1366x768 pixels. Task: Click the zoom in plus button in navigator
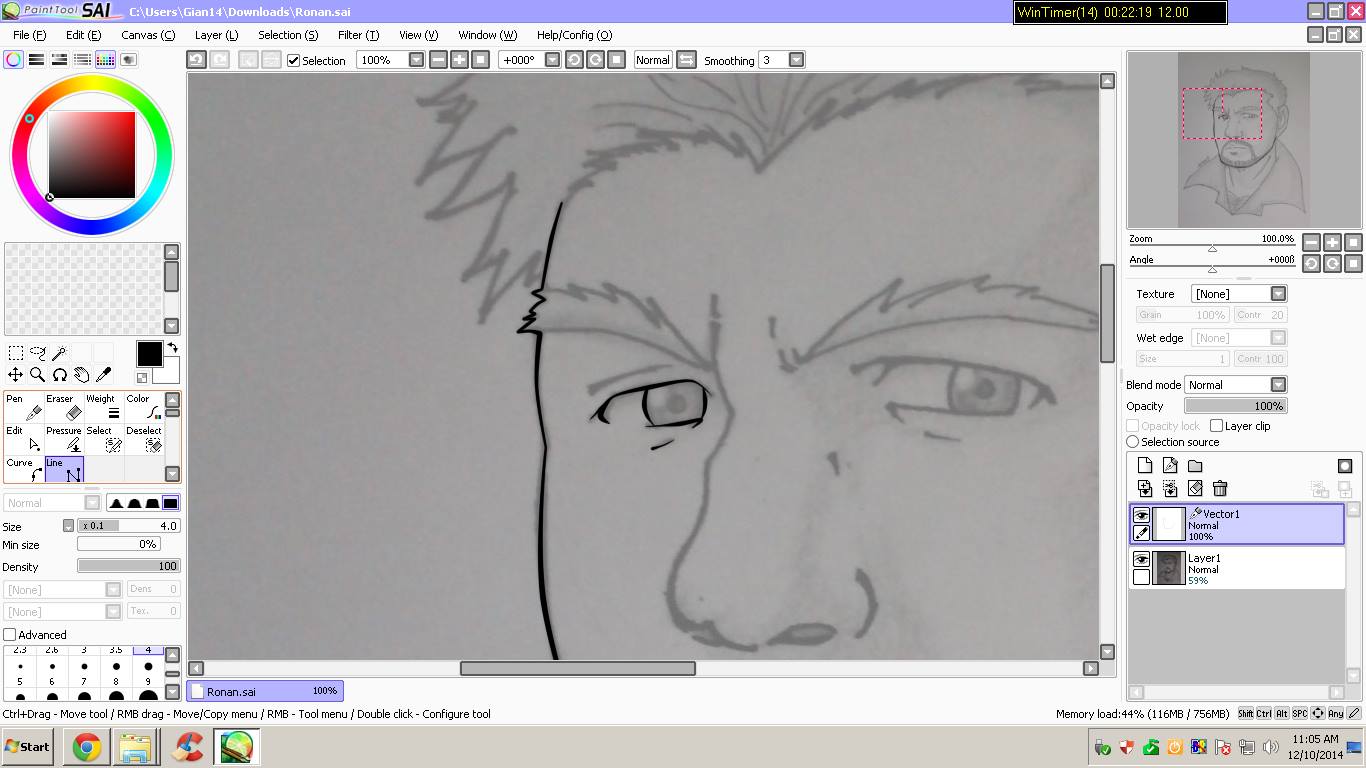pos(1332,242)
